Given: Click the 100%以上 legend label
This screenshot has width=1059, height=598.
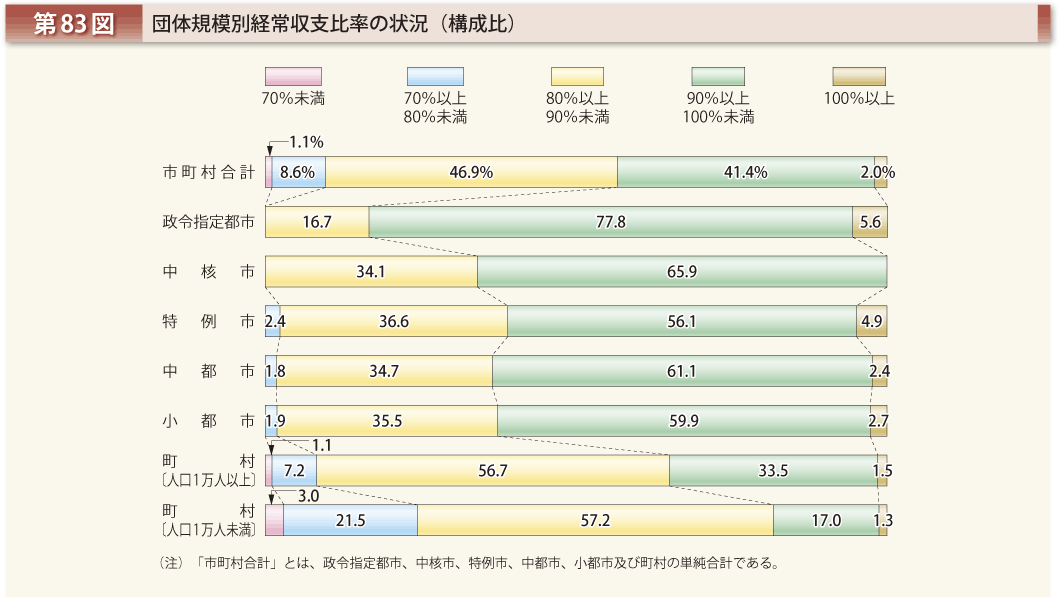Looking at the screenshot, I should pos(859,99).
